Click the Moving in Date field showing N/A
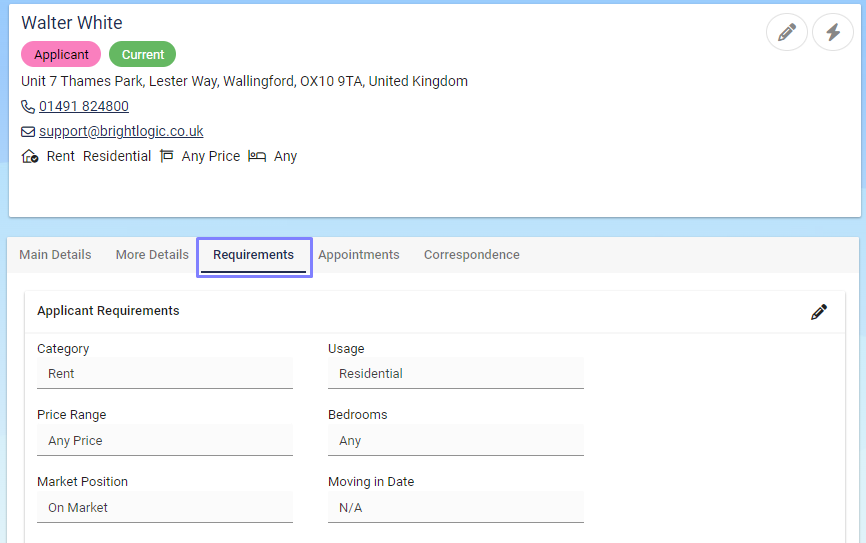This screenshot has height=543, width=866. tap(456, 507)
